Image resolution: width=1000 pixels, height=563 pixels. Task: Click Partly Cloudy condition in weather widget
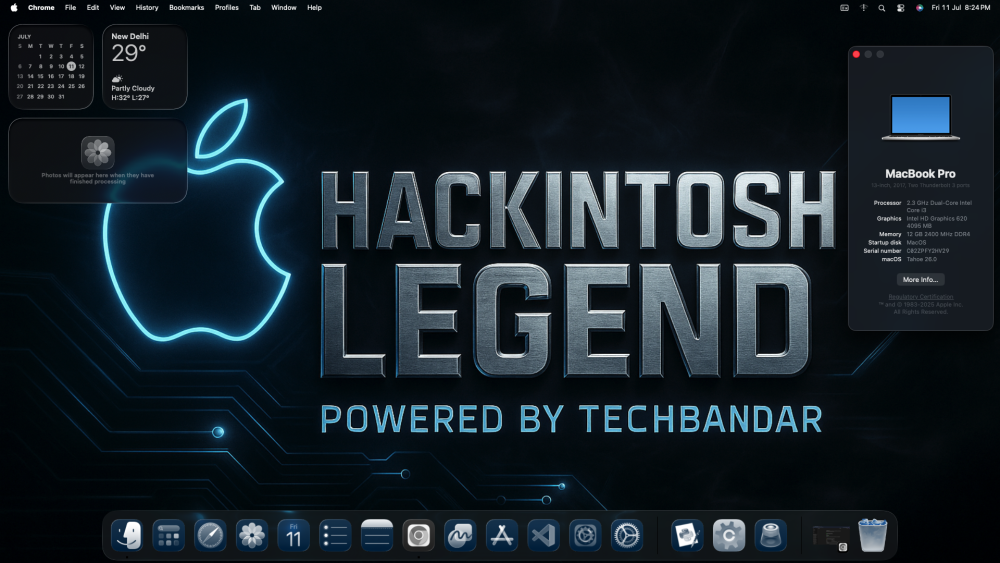[x=133, y=88]
